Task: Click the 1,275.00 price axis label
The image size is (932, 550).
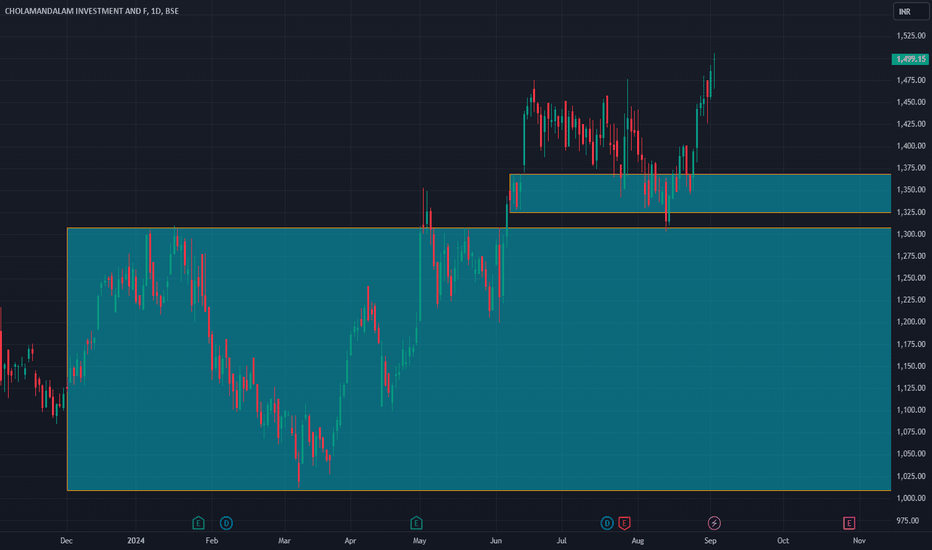Action: [x=911, y=256]
